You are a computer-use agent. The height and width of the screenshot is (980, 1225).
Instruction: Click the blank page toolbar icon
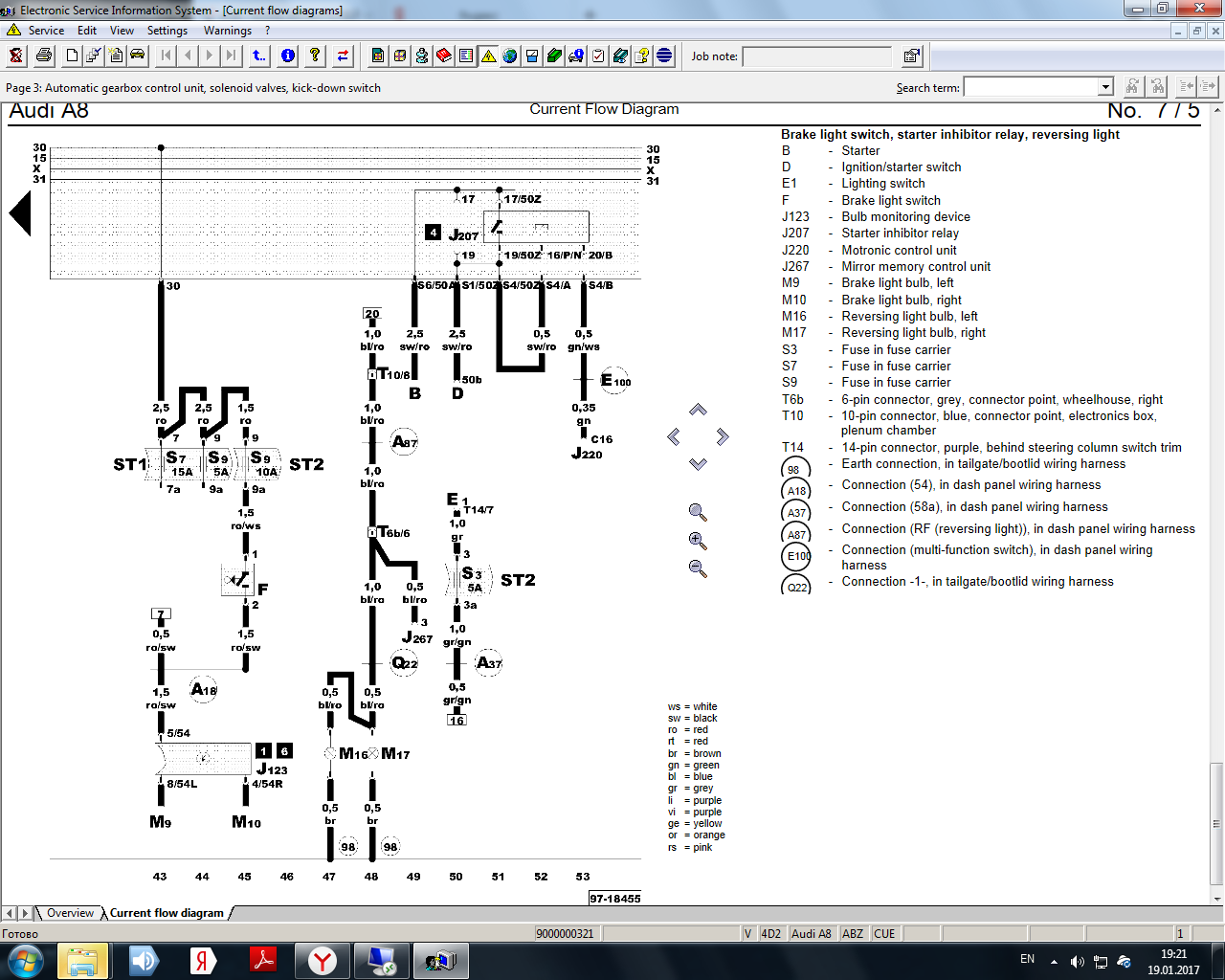click(x=72, y=56)
